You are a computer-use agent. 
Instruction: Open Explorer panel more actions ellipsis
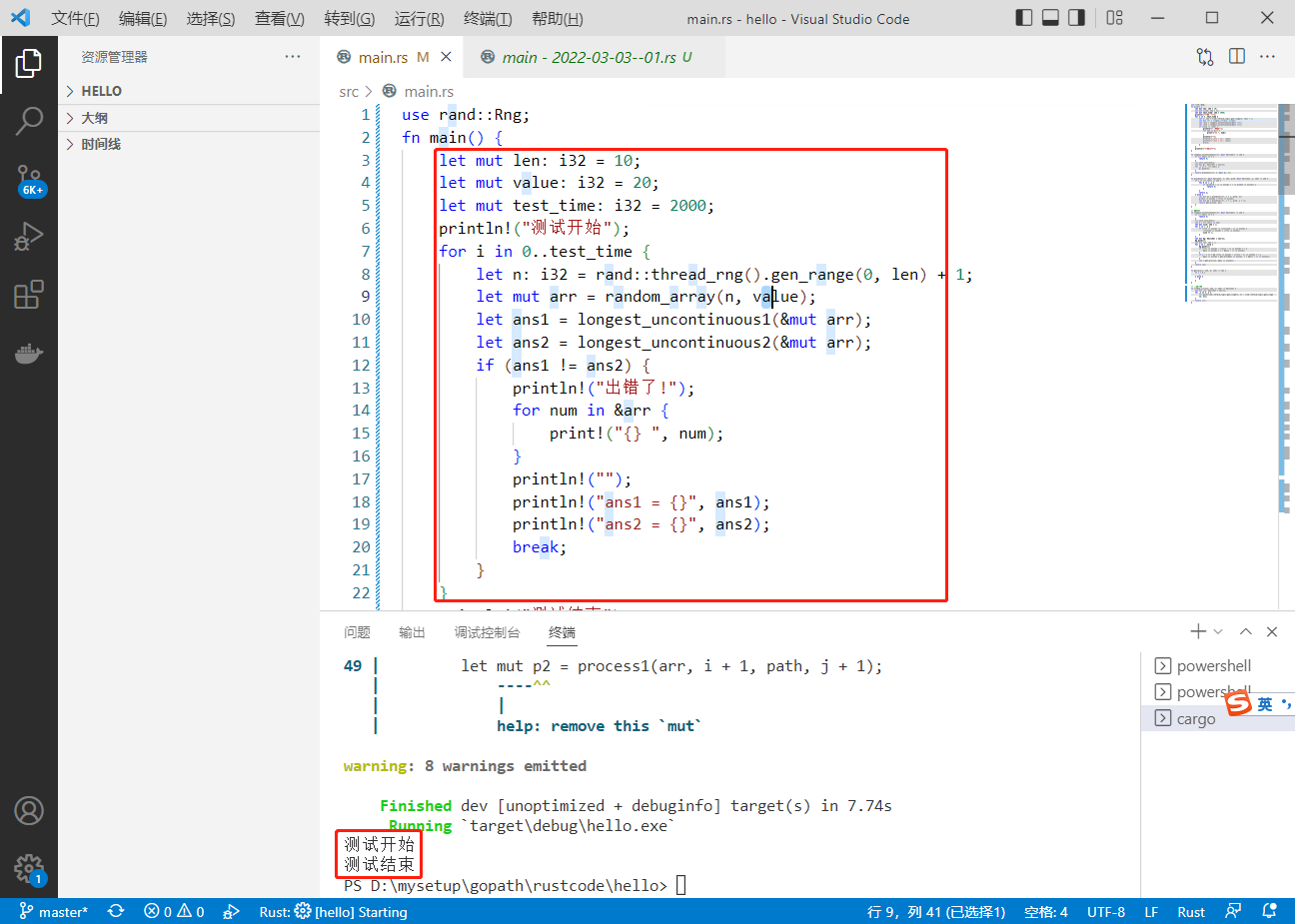293,57
